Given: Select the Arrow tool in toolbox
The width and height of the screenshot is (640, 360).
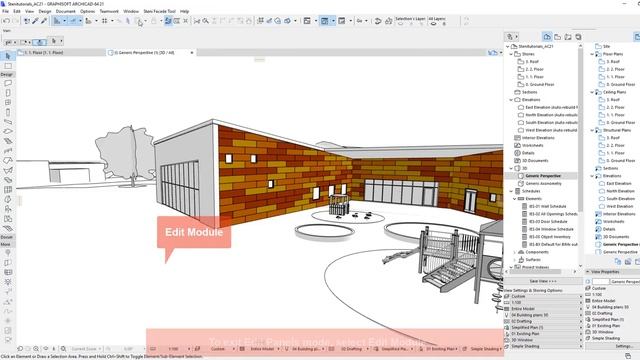Looking at the screenshot, I should pyautogui.click(x=8, y=56).
